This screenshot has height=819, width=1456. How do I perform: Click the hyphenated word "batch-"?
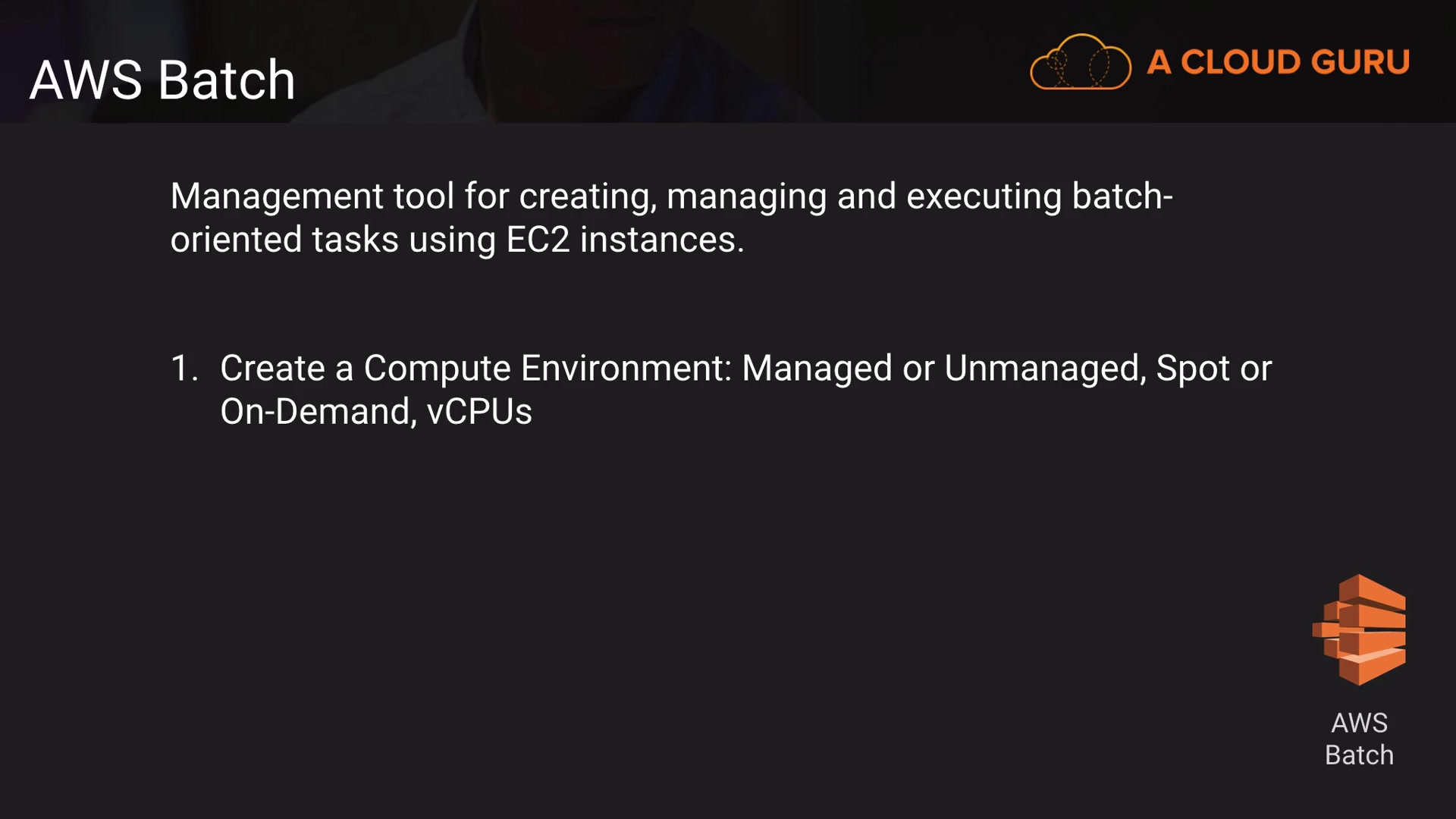(1122, 196)
